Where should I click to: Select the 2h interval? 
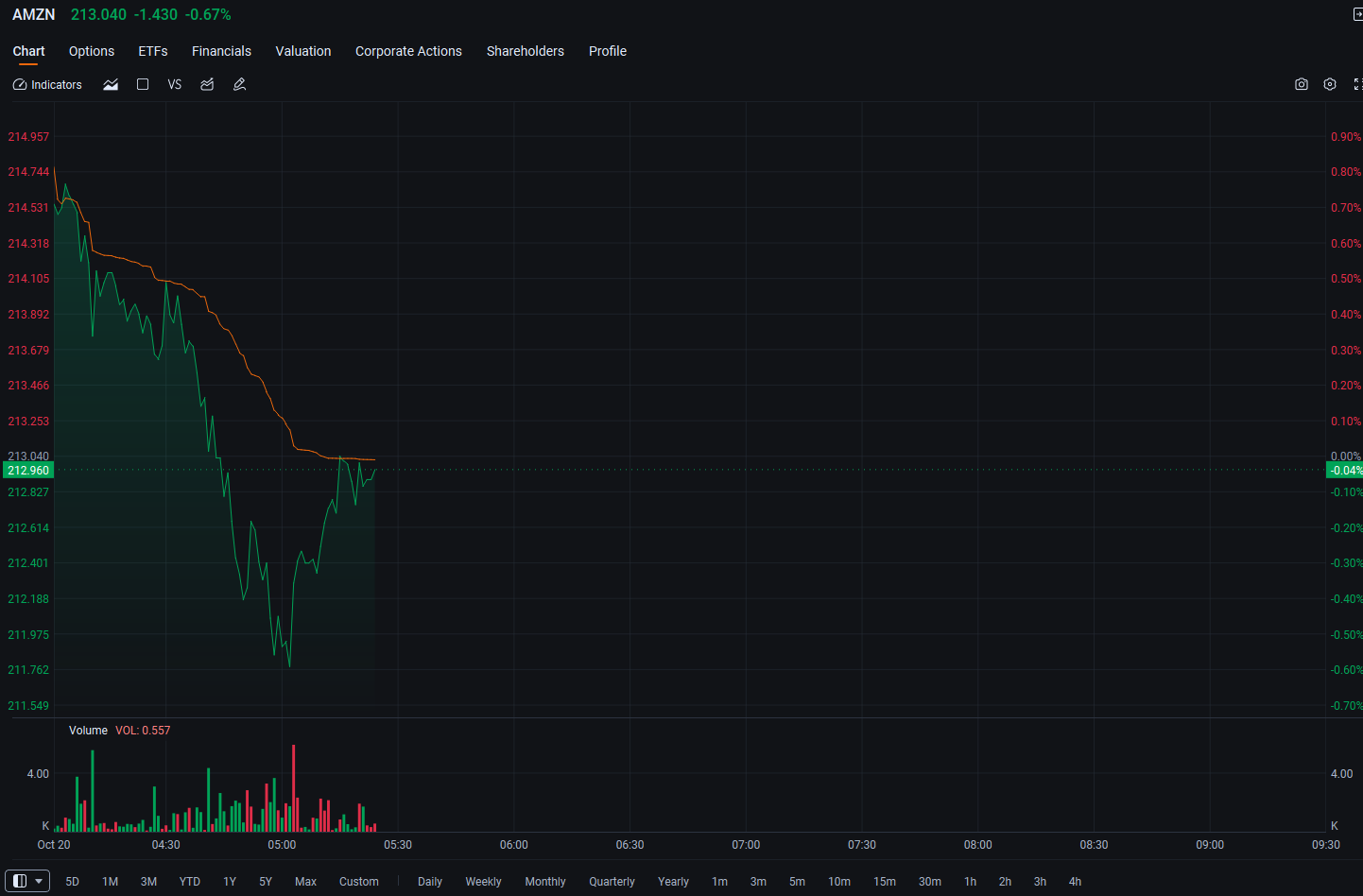pyautogui.click(x=1006, y=882)
